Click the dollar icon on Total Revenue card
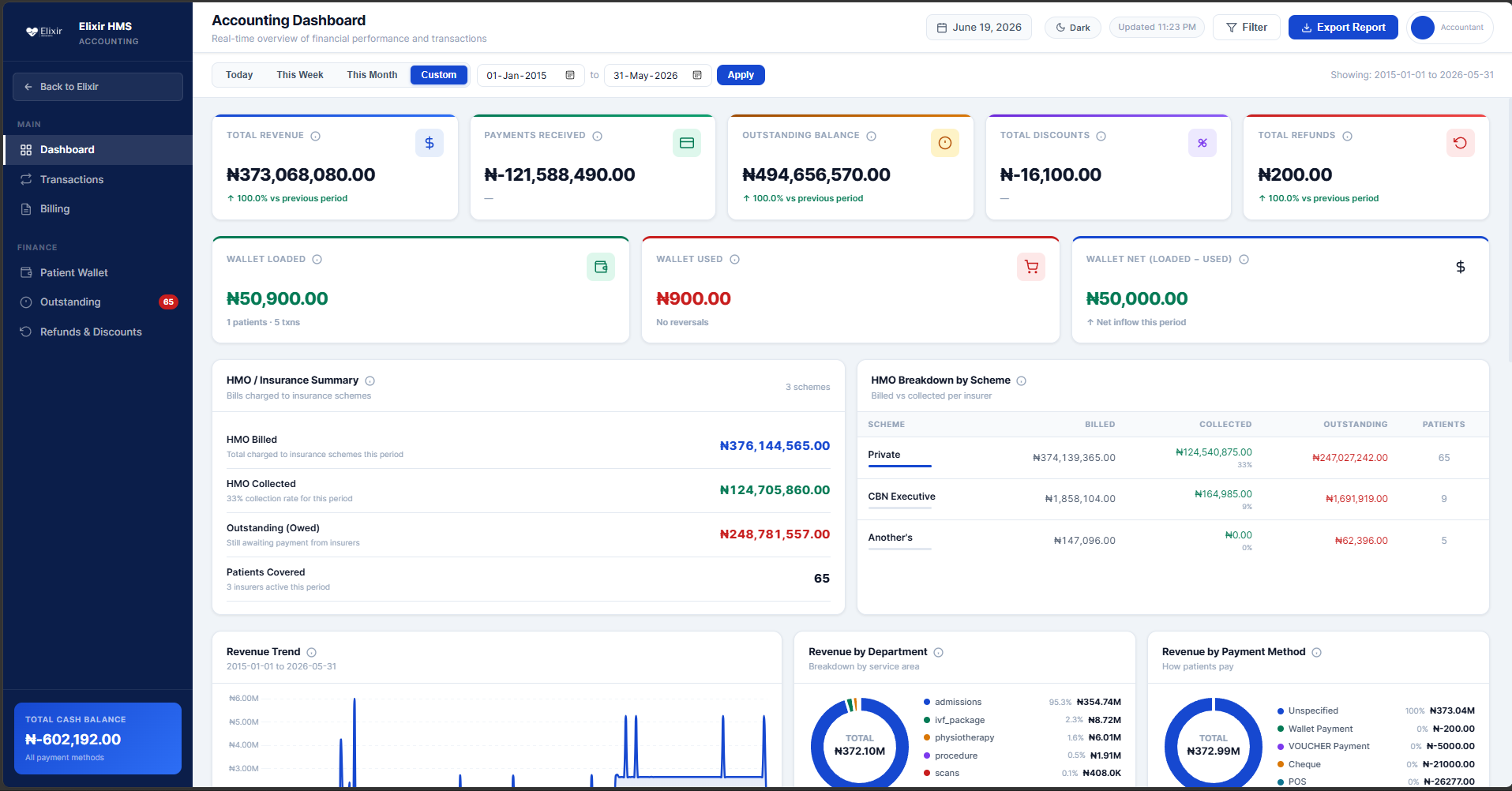This screenshot has height=791, width=1512. [430, 143]
